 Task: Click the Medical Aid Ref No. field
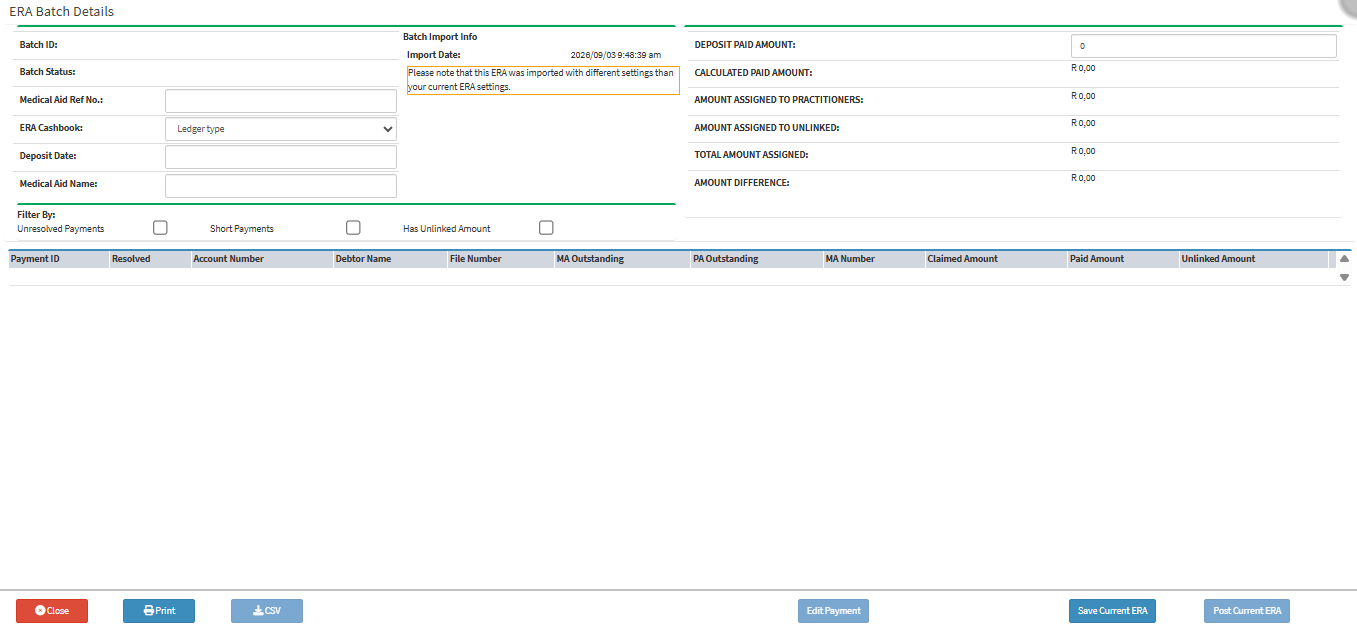281,101
